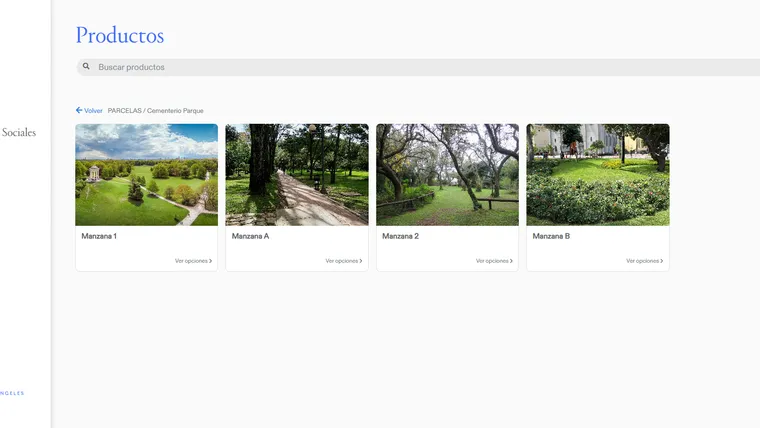Click Ver opciones for Manzana A

coord(344,261)
